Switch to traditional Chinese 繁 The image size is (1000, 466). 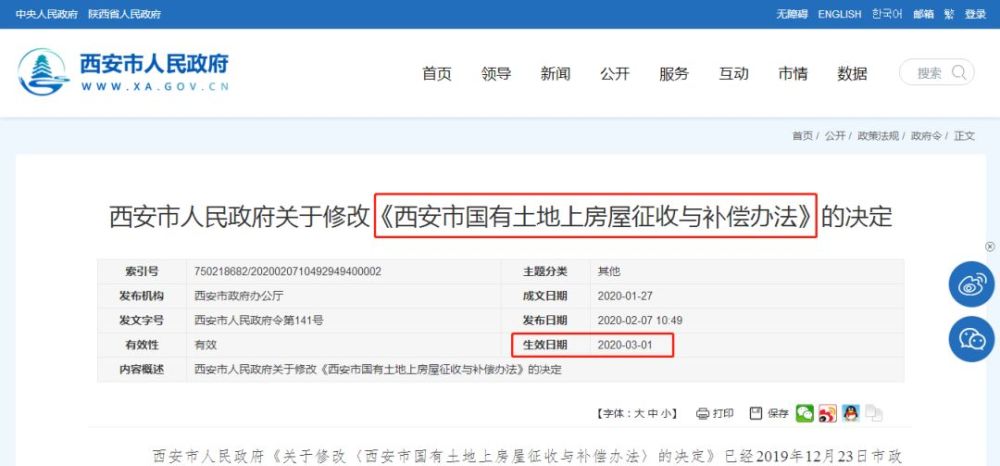950,14
